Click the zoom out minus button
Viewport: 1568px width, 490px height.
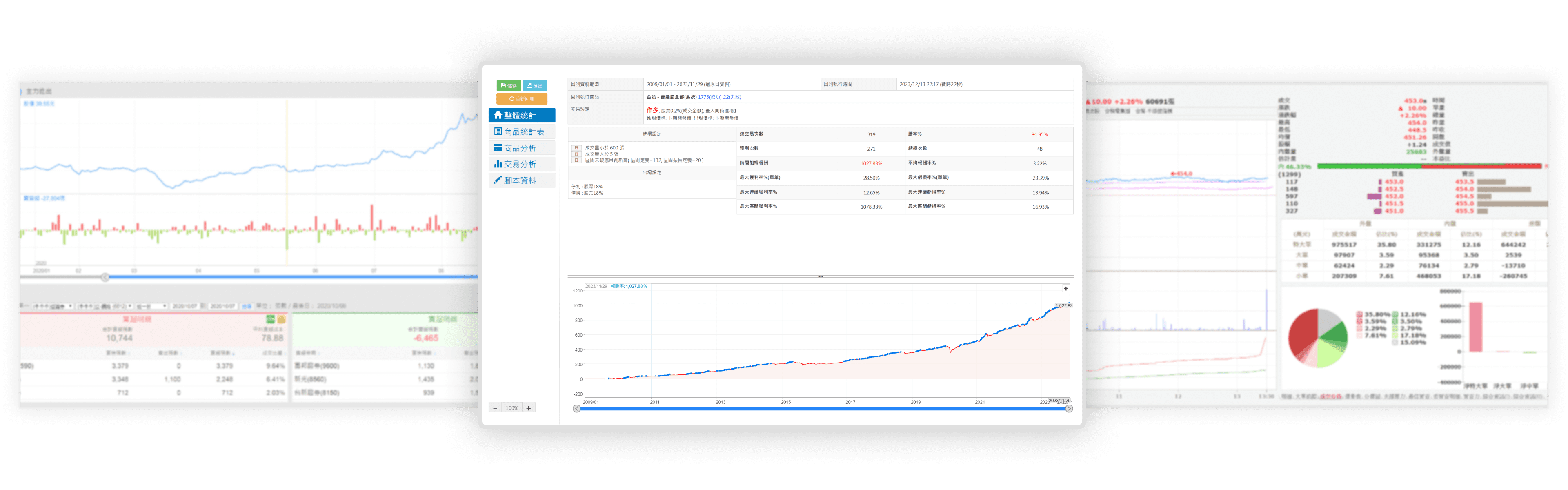tap(495, 408)
